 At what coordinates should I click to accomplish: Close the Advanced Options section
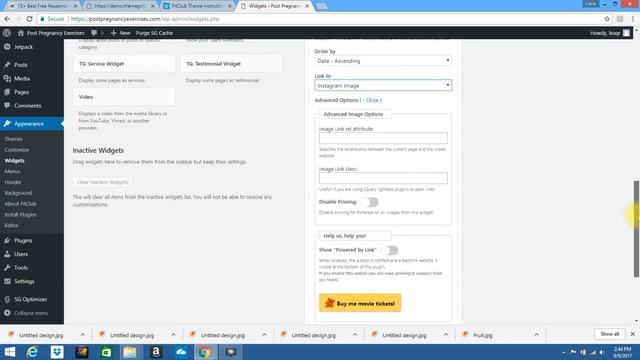[x=372, y=100]
